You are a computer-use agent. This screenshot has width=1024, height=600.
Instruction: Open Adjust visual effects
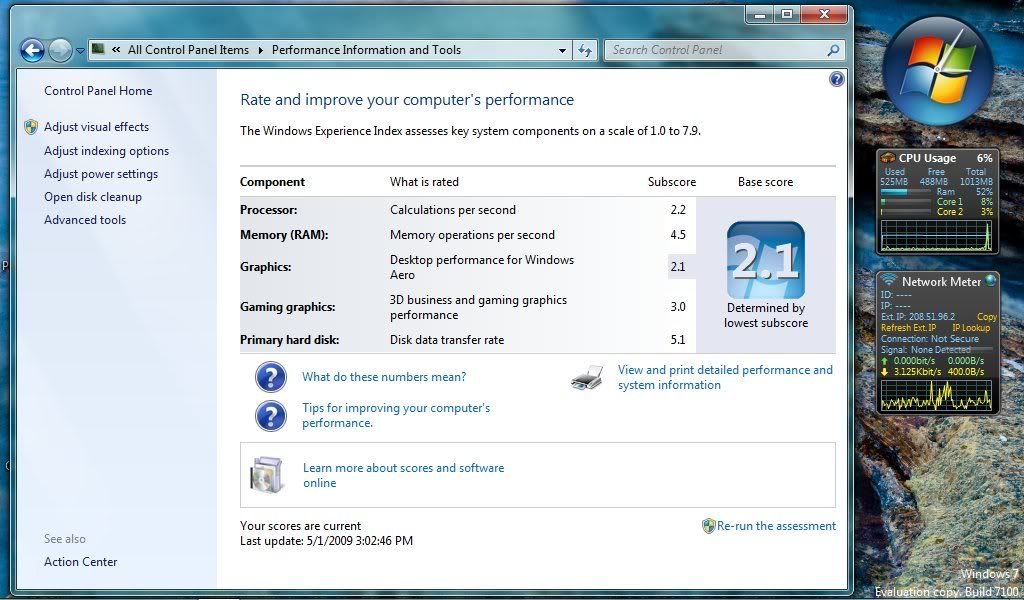[x=96, y=127]
